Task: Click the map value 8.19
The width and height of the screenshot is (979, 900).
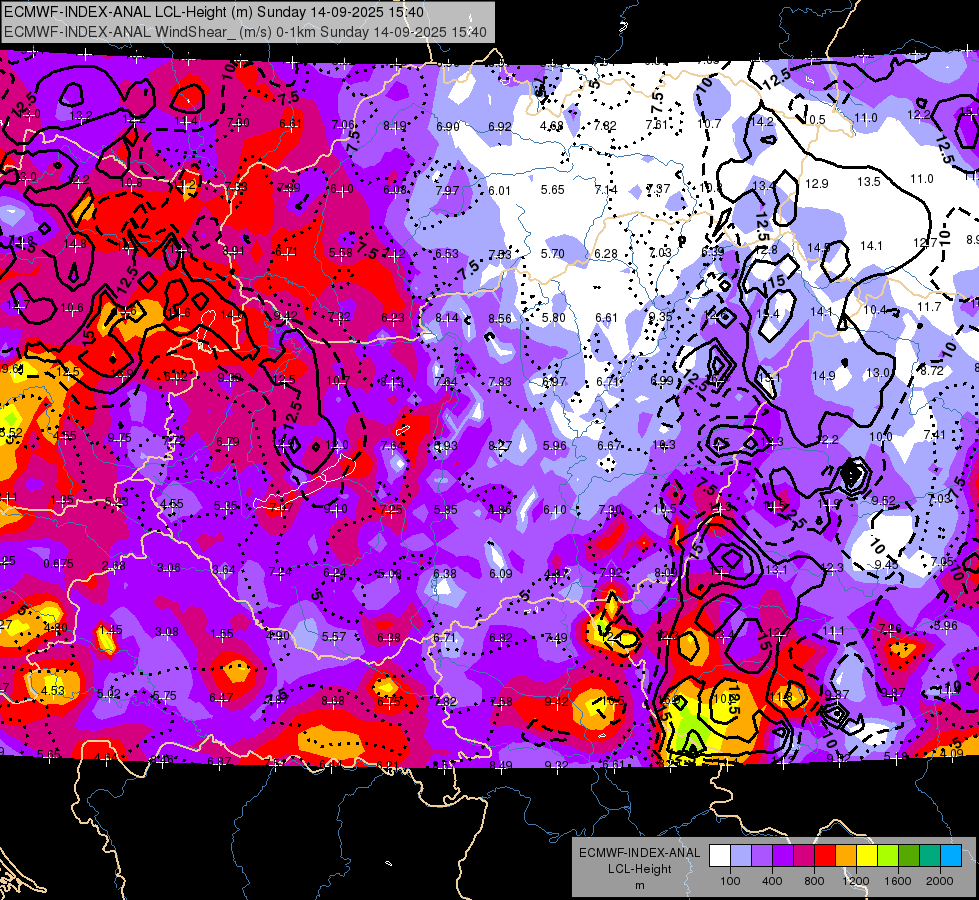Action: click(x=395, y=126)
